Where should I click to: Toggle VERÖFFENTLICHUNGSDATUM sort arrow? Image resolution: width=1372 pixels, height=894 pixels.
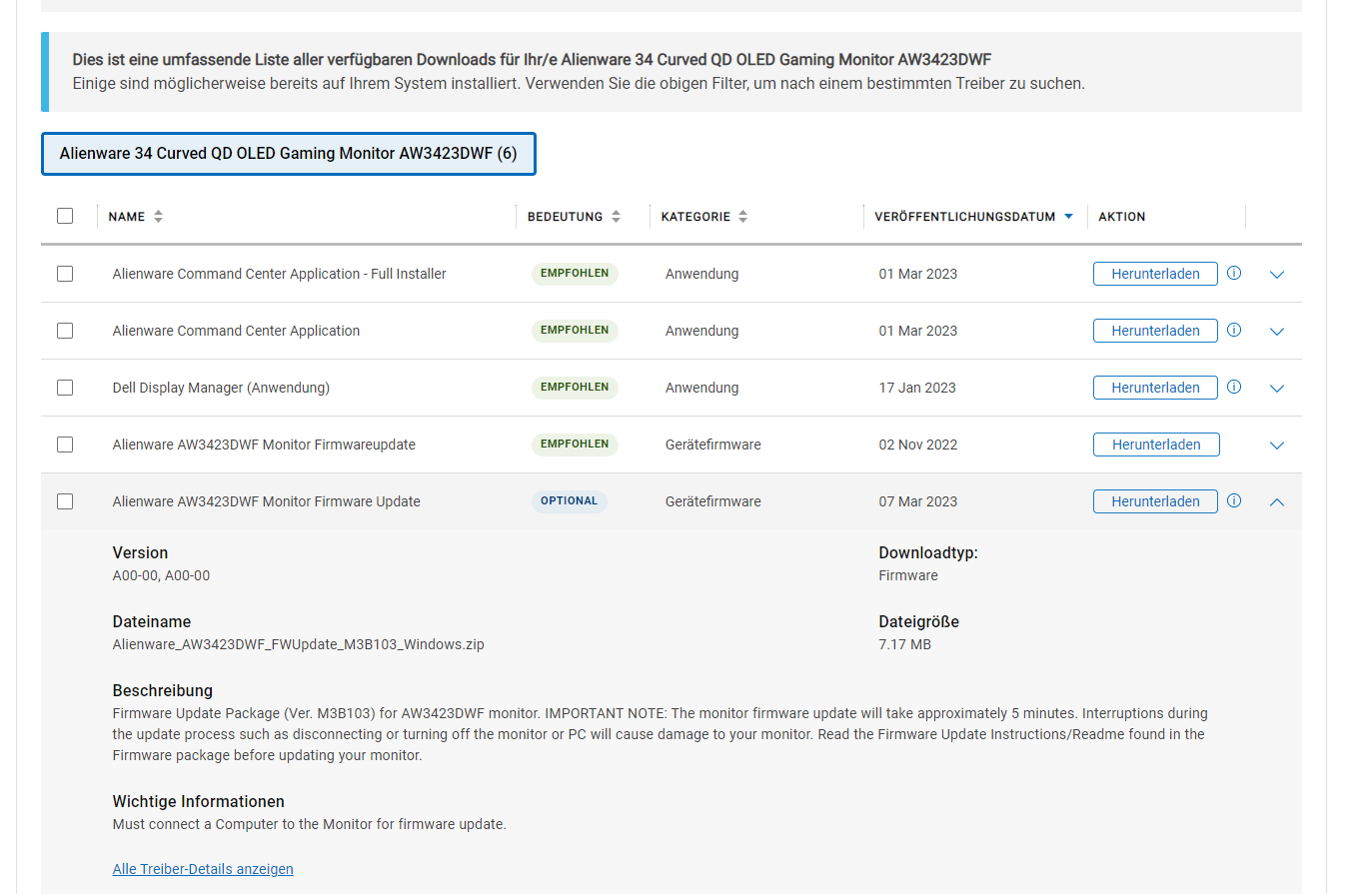1069,216
